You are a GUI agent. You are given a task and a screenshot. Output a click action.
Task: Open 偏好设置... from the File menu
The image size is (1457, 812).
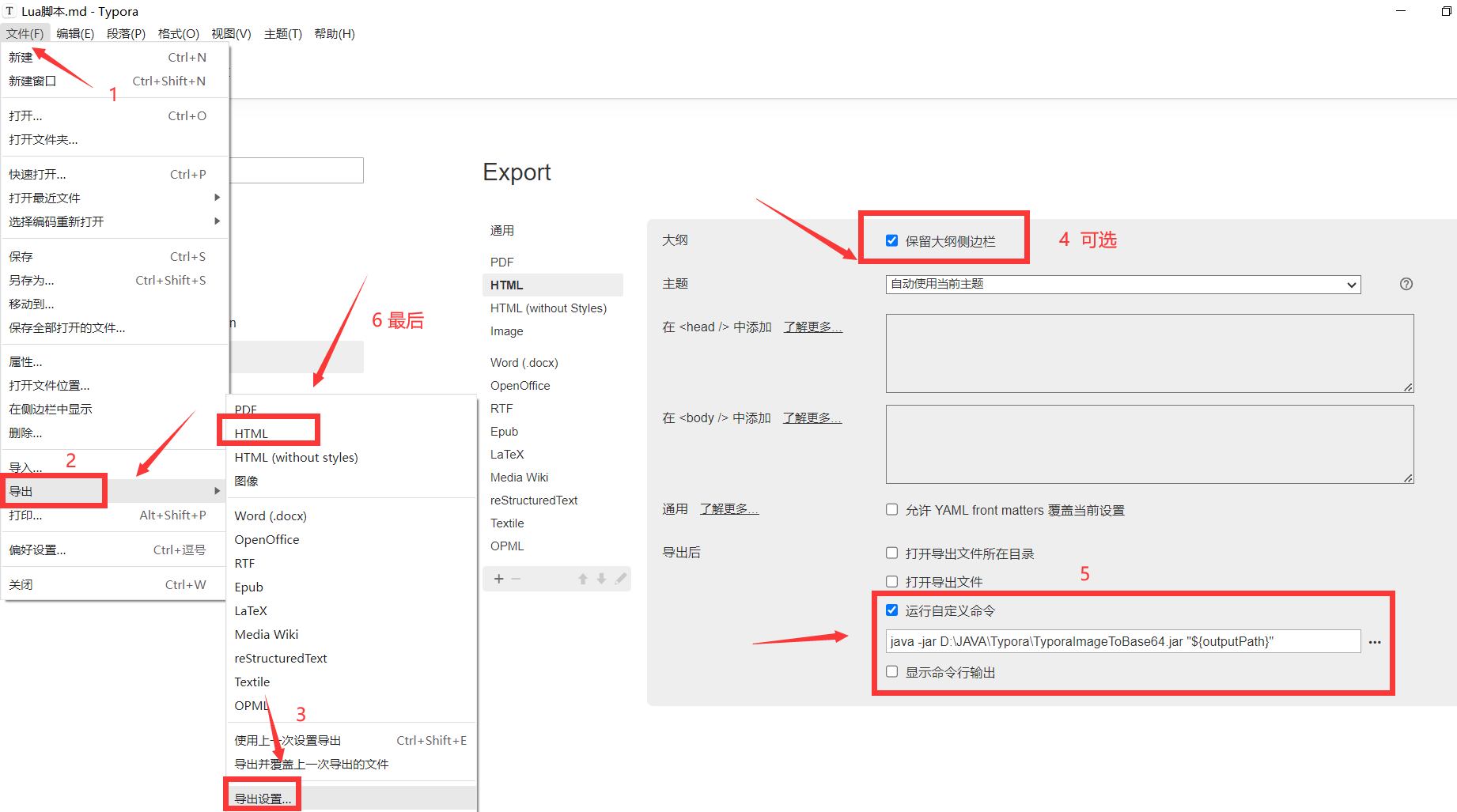coord(115,550)
